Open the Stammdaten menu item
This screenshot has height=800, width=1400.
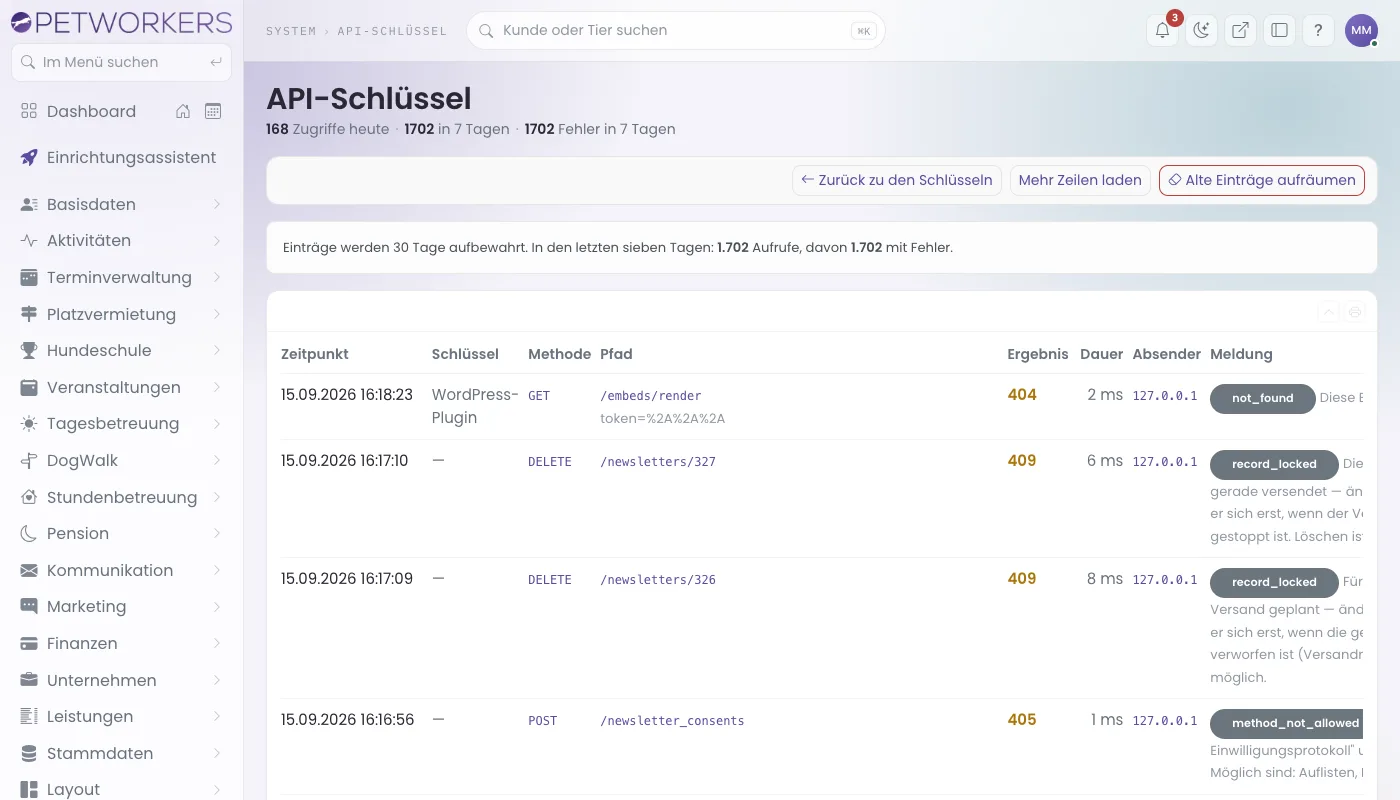(x=121, y=753)
